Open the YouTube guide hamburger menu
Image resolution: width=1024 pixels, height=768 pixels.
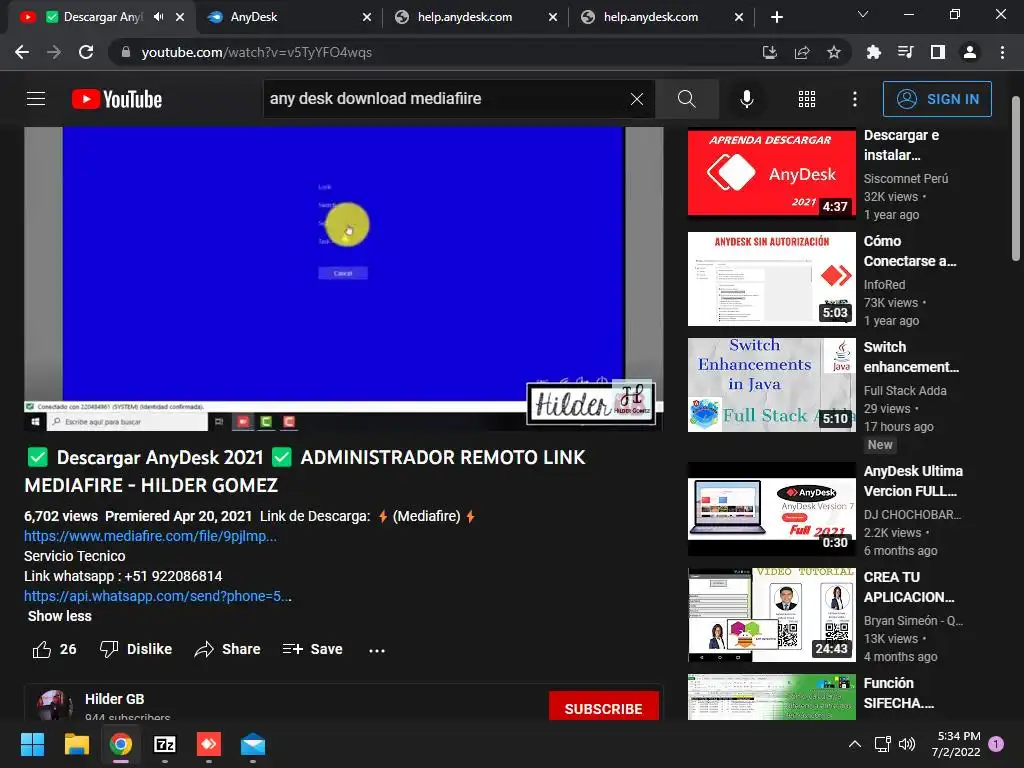click(36, 99)
